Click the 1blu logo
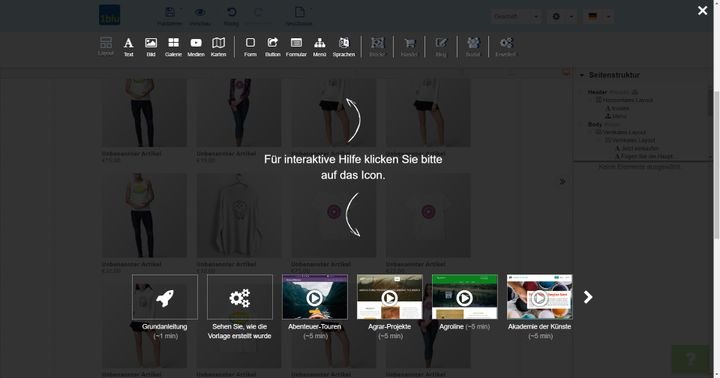720x378 pixels. pyautogui.click(x=109, y=15)
